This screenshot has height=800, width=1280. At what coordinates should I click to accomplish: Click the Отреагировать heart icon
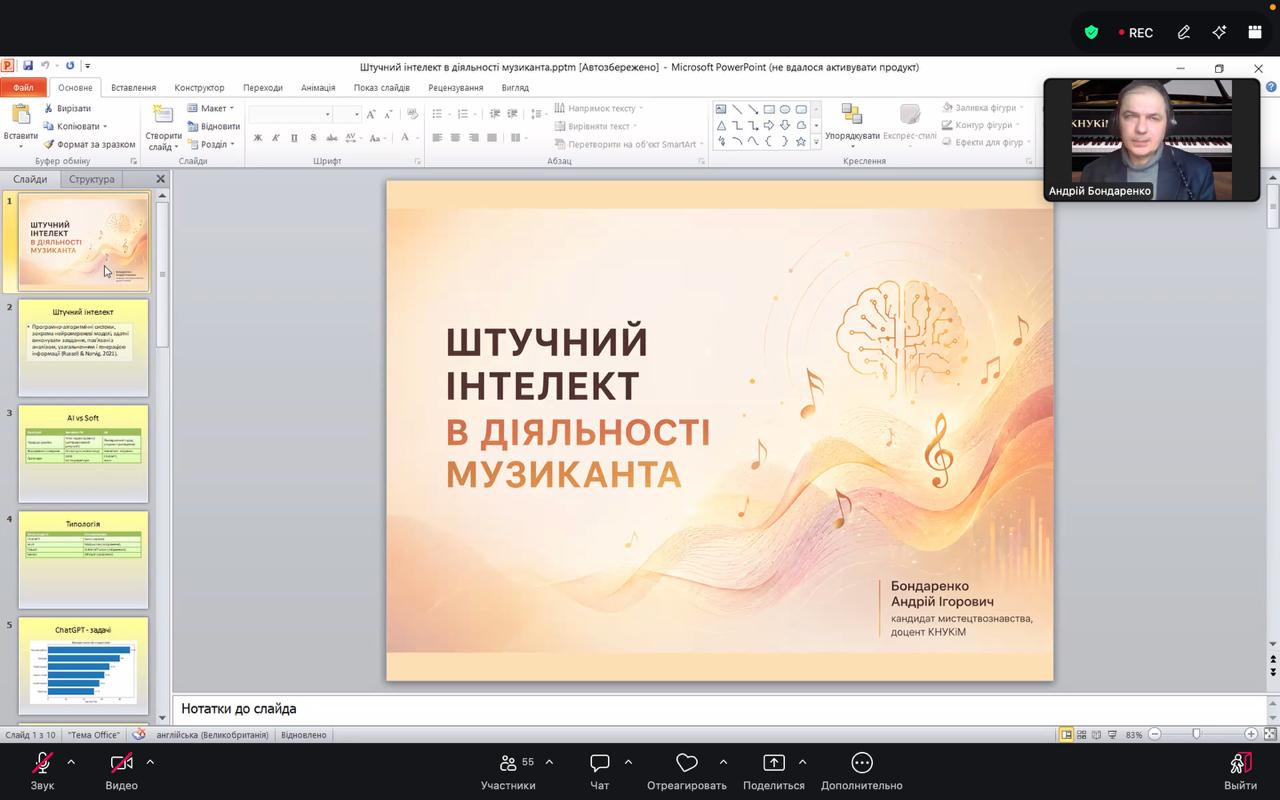point(687,763)
